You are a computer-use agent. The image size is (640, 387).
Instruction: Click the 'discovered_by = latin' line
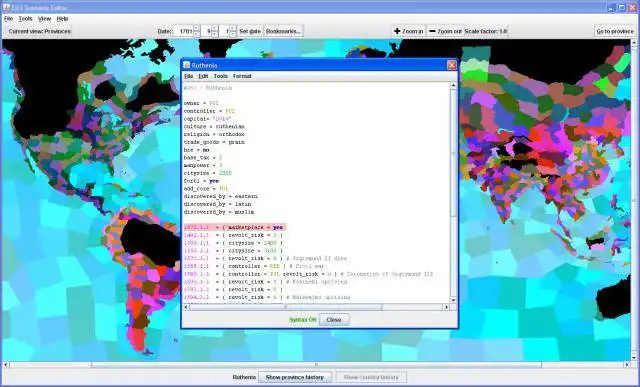click(217, 204)
